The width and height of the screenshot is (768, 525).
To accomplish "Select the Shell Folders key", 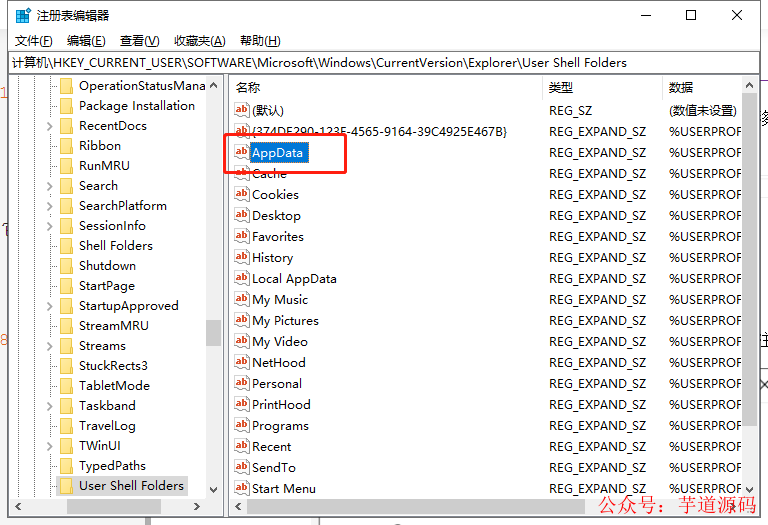I will 116,246.
